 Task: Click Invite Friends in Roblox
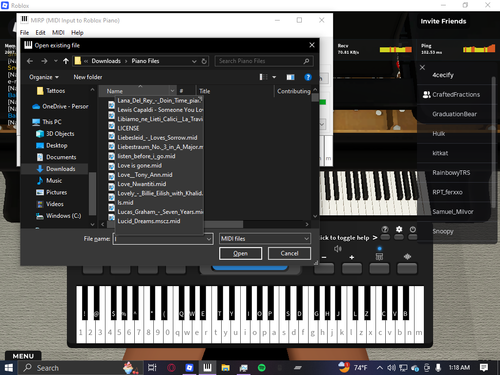(x=443, y=21)
